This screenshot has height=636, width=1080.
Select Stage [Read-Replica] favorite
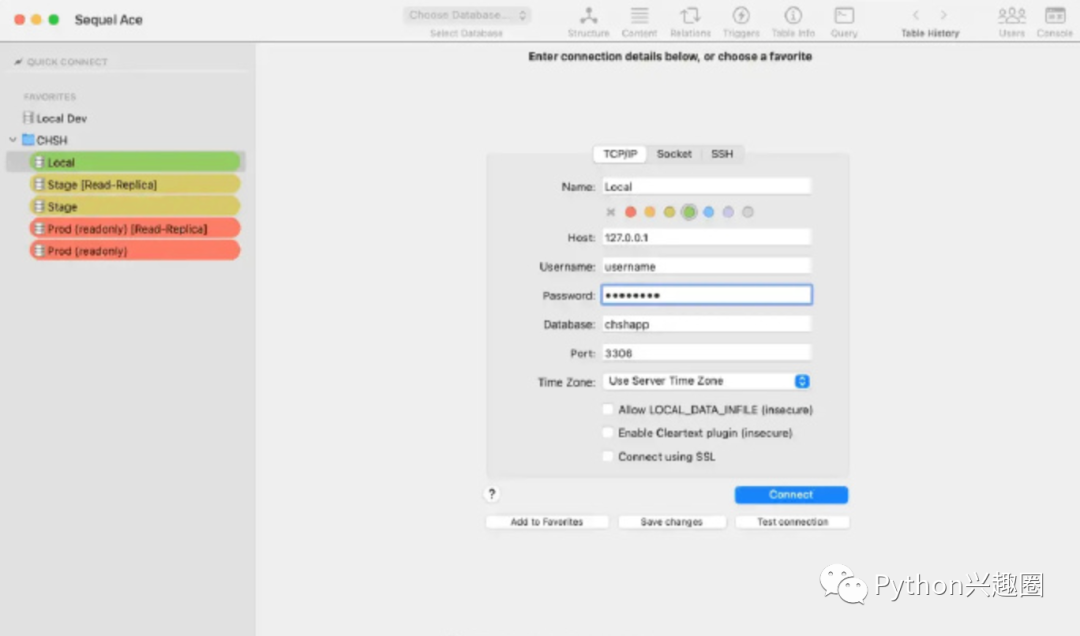135,185
